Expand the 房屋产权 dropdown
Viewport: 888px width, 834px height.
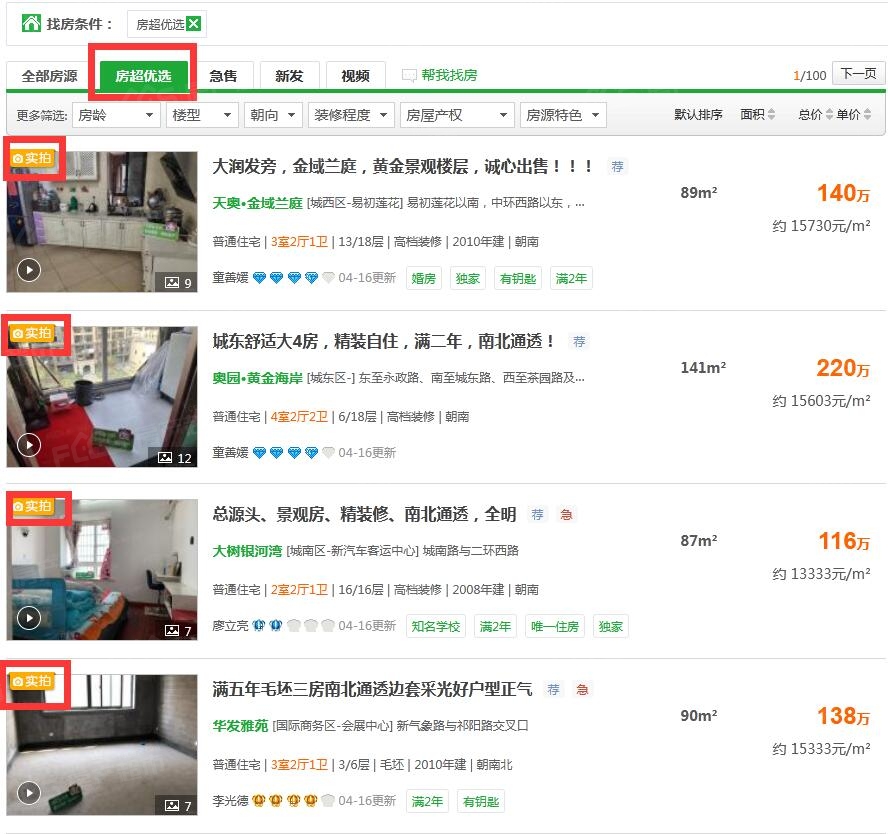coord(457,115)
